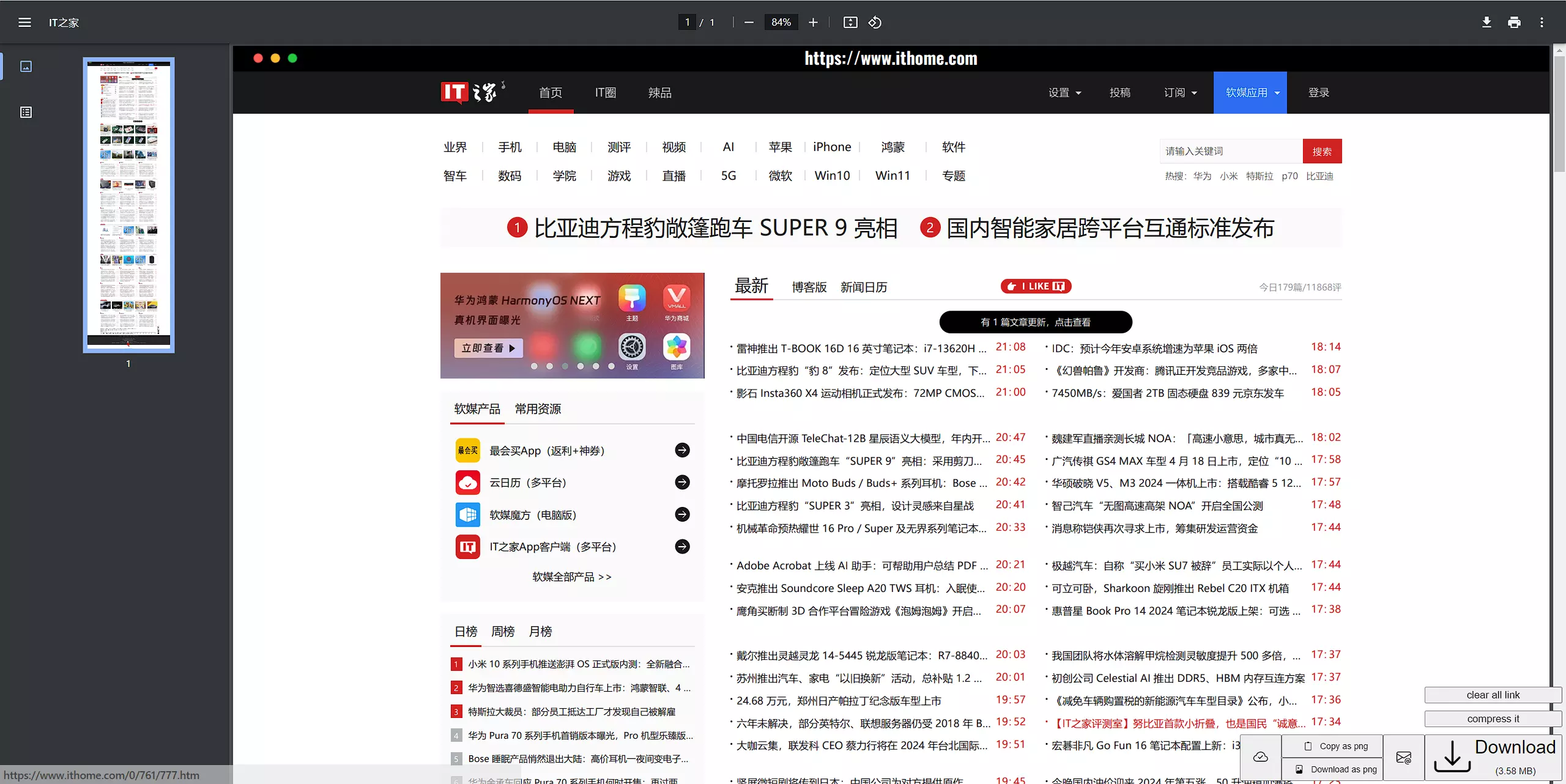Open the PDF sidebar hamburger menu
The image size is (1566, 784).
coord(24,23)
